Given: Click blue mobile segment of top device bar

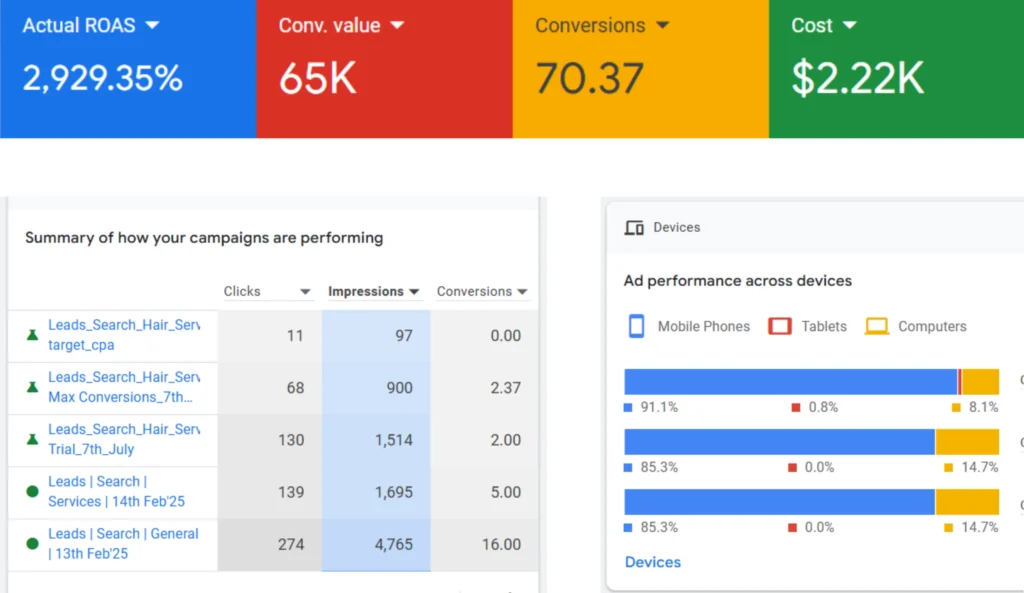Looking at the screenshot, I should (x=790, y=382).
